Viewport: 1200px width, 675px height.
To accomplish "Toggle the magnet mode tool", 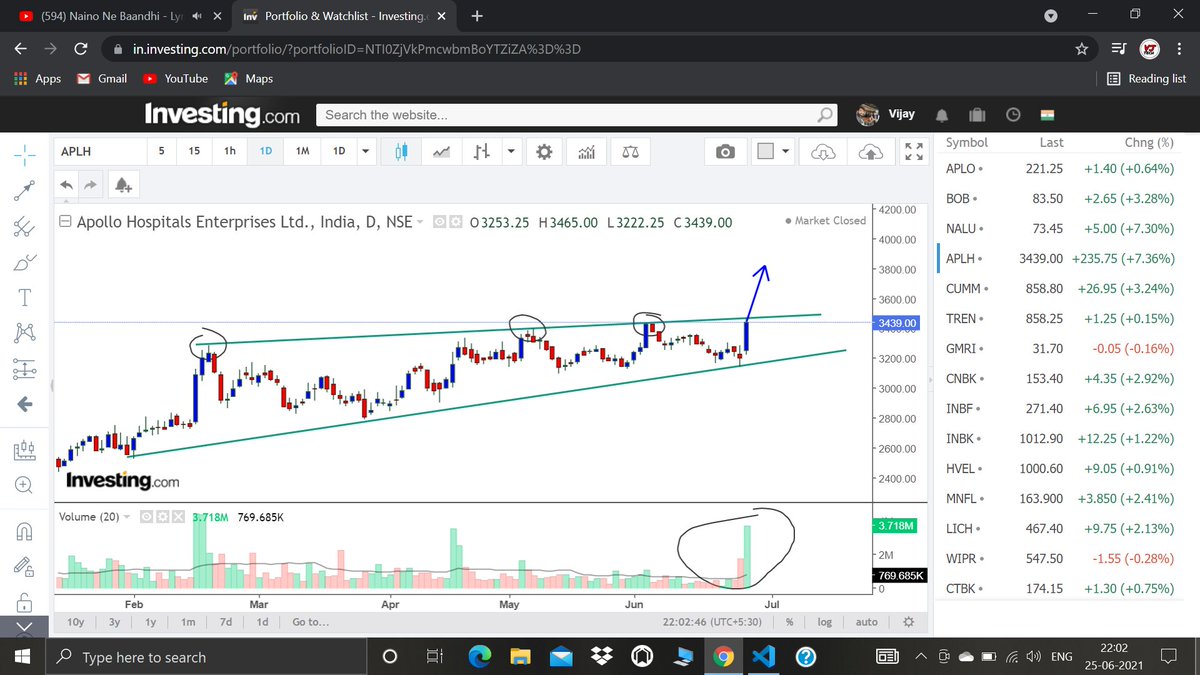I will (x=25, y=530).
